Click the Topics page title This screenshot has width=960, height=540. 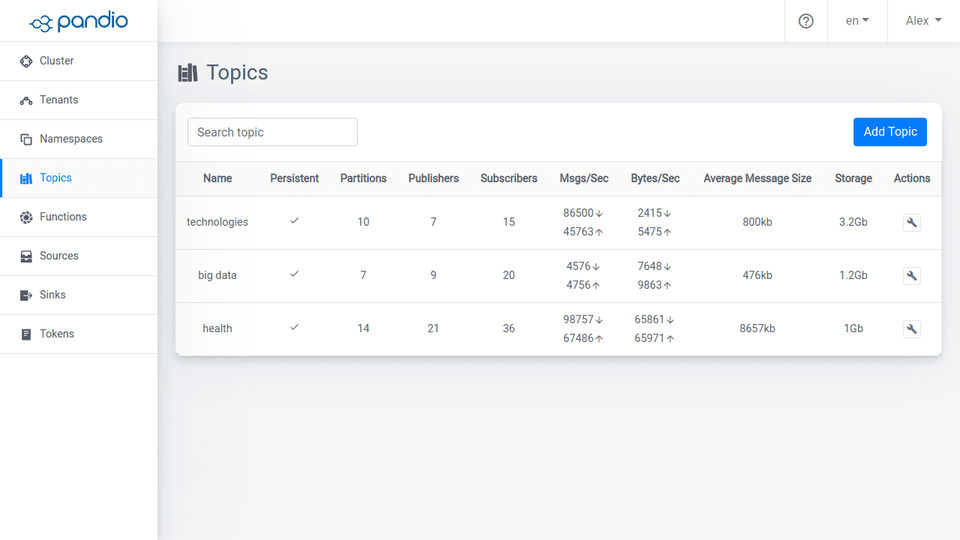(x=237, y=73)
